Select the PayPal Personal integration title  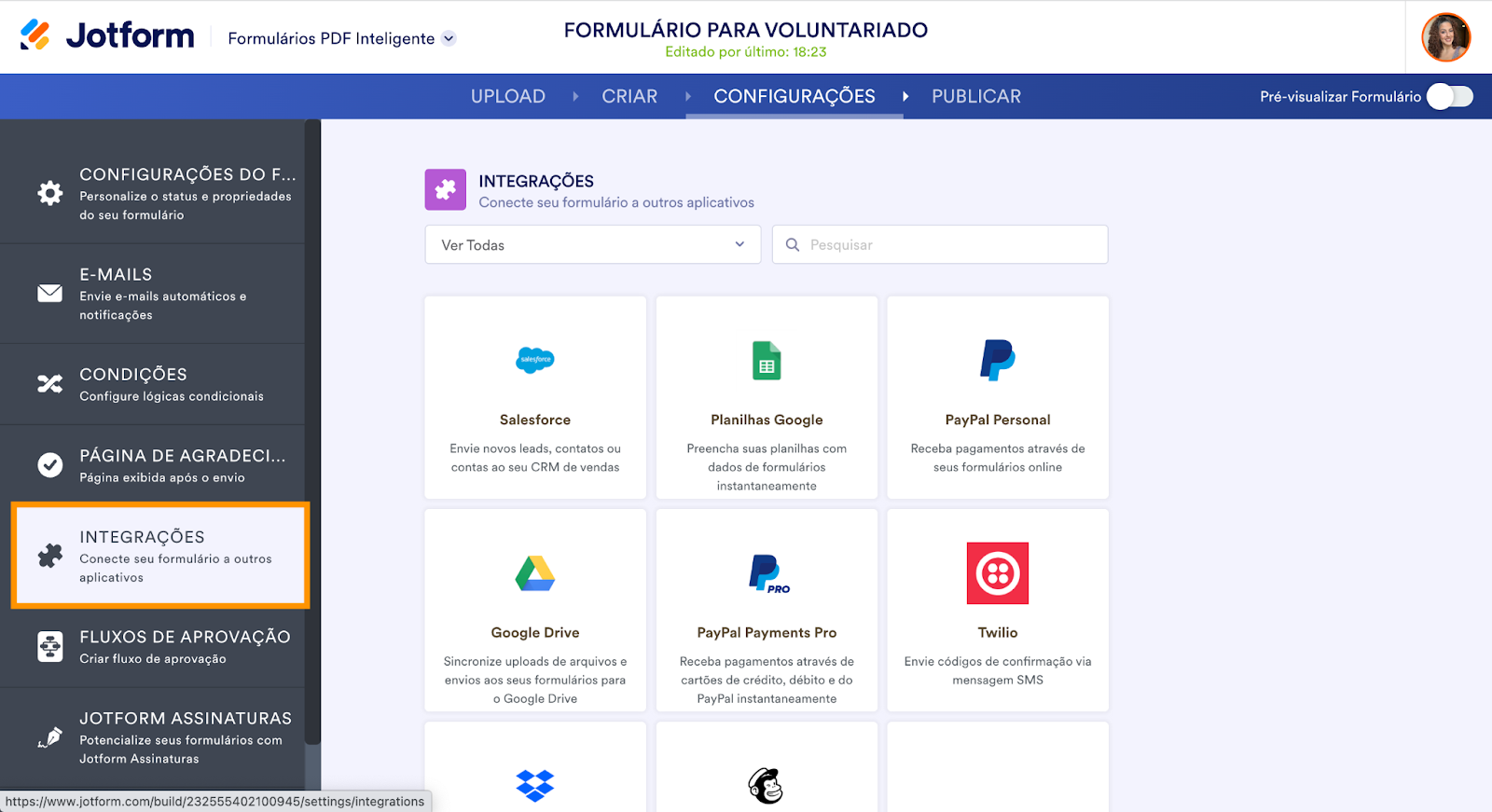pyautogui.click(x=998, y=420)
